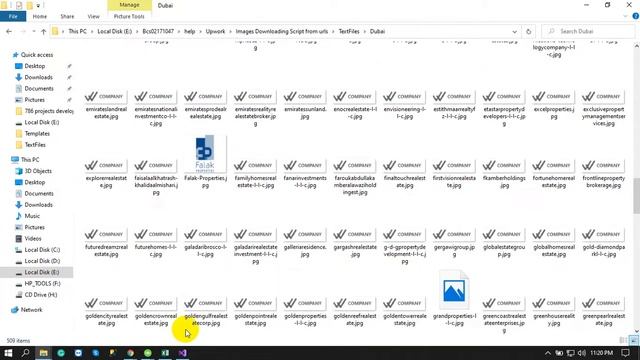Click Back navigation arrow
Viewport: 640px width, 360px height.
(9, 31)
